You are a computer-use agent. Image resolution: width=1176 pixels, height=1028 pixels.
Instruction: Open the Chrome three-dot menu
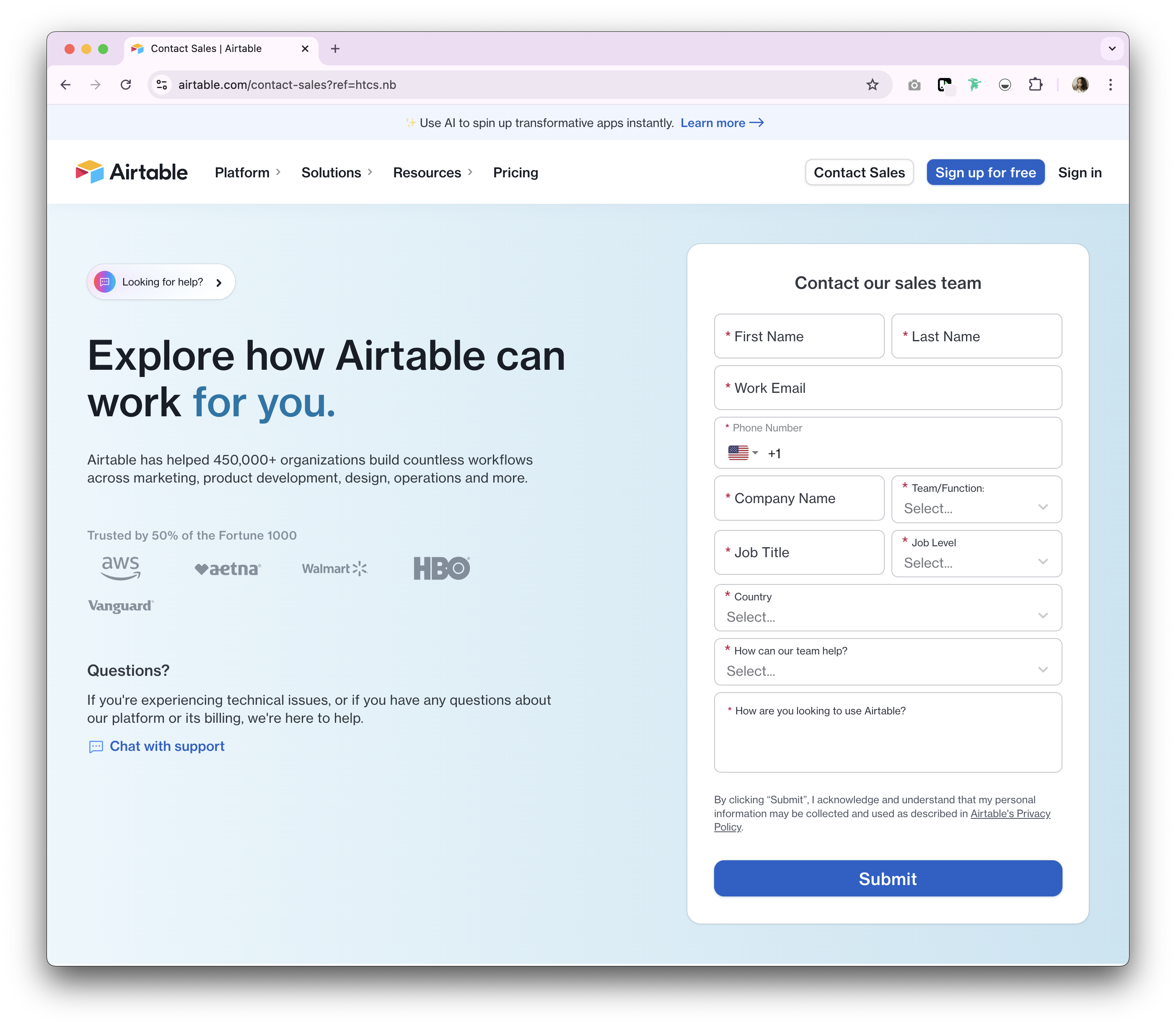click(1110, 85)
